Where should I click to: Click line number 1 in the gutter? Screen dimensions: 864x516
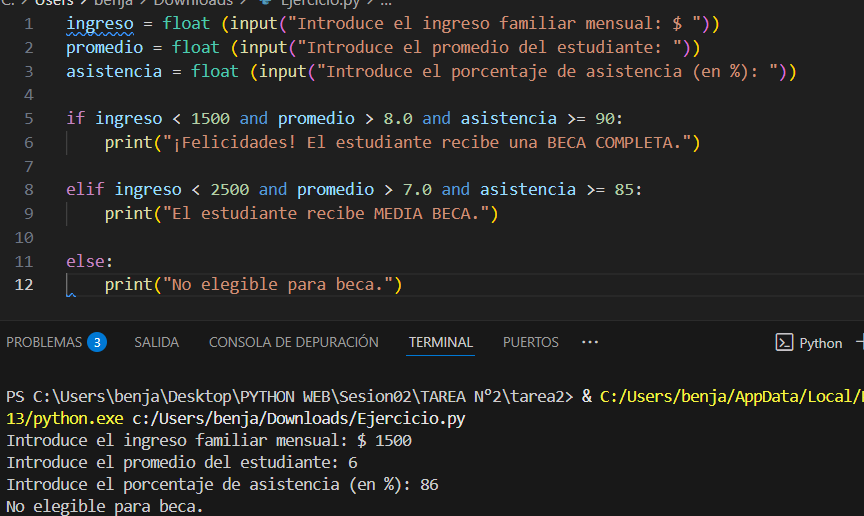[29, 24]
